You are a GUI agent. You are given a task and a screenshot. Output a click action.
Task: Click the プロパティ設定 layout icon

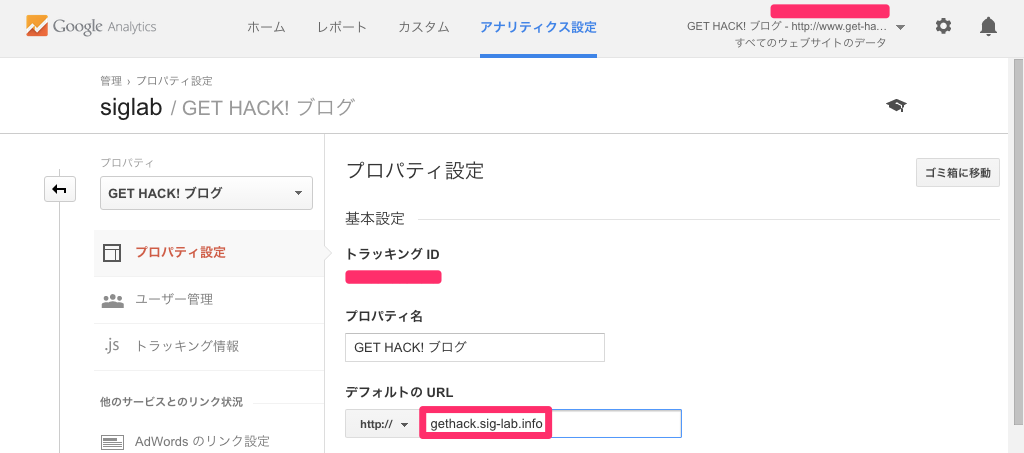[112, 253]
